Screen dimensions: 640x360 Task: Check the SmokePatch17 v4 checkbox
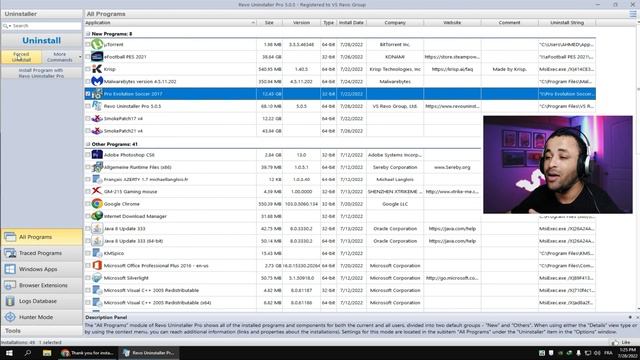pyautogui.click(x=88, y=118)
